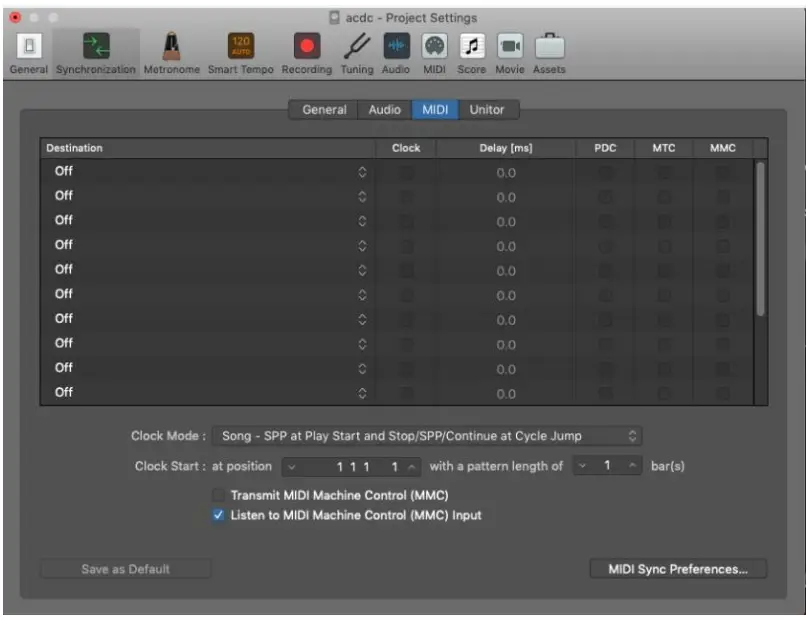The height and width of the screenshot is (620, 807).
Task: Open the Assets briefcase icon
Action: (x=548, y=46)
